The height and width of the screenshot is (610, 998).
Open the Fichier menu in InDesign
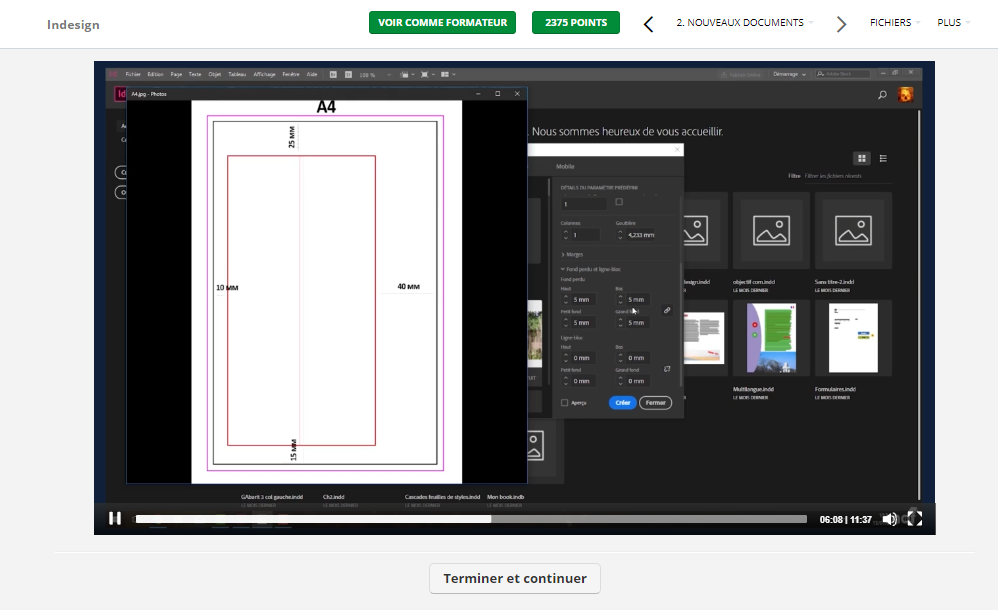point(133,74)
